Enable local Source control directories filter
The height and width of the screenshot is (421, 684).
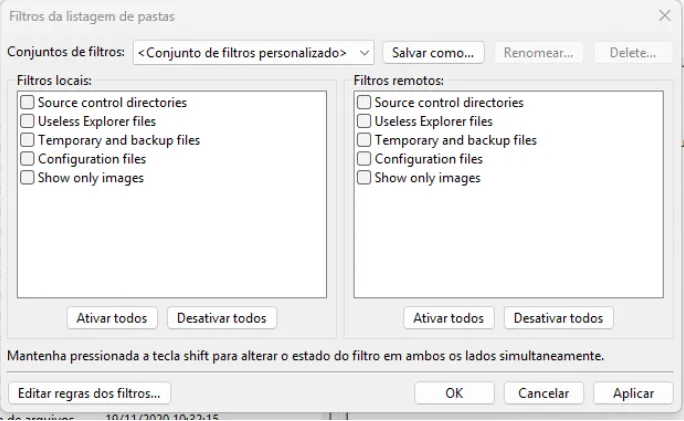pyautogui.click(x=27, y=102)
